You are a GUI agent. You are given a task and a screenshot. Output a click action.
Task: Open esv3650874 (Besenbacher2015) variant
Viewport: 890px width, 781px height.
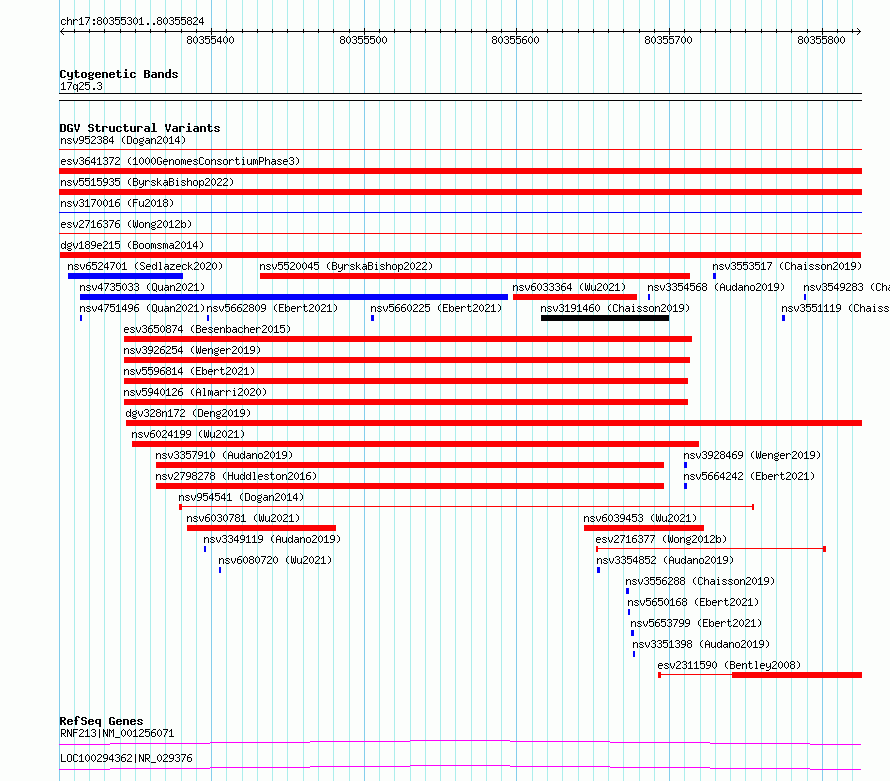coord(207,329)
